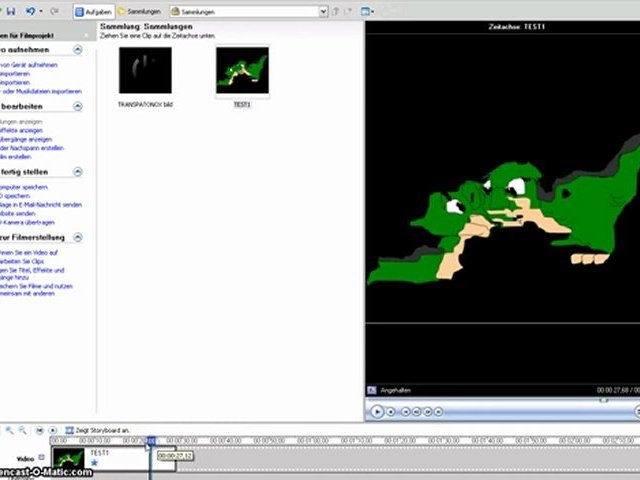Click the Save project icon

coord(8,11)
